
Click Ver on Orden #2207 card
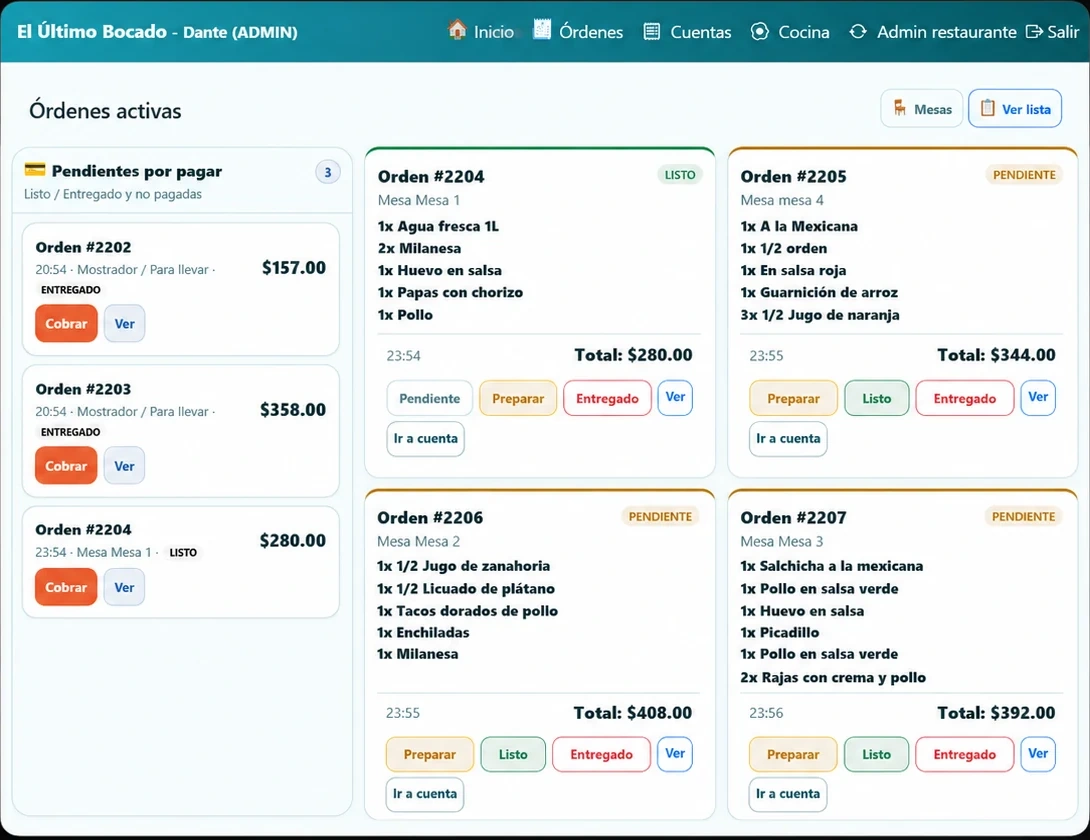tap(1038, 754)
